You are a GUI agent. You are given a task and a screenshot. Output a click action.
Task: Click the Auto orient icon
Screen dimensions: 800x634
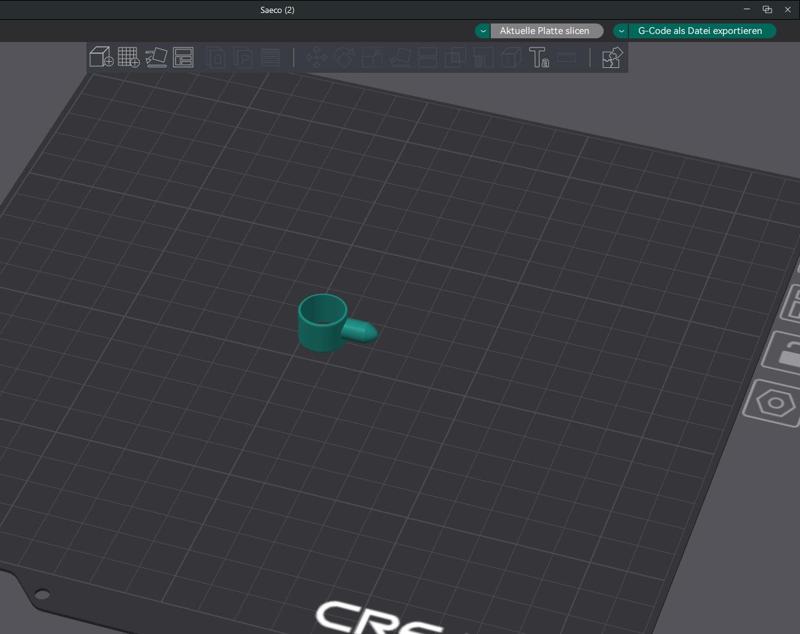156,57
